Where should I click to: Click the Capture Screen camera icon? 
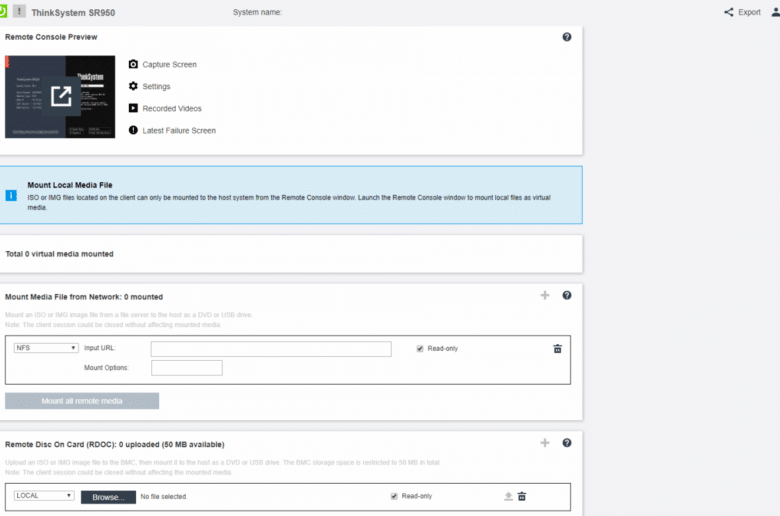133,64
